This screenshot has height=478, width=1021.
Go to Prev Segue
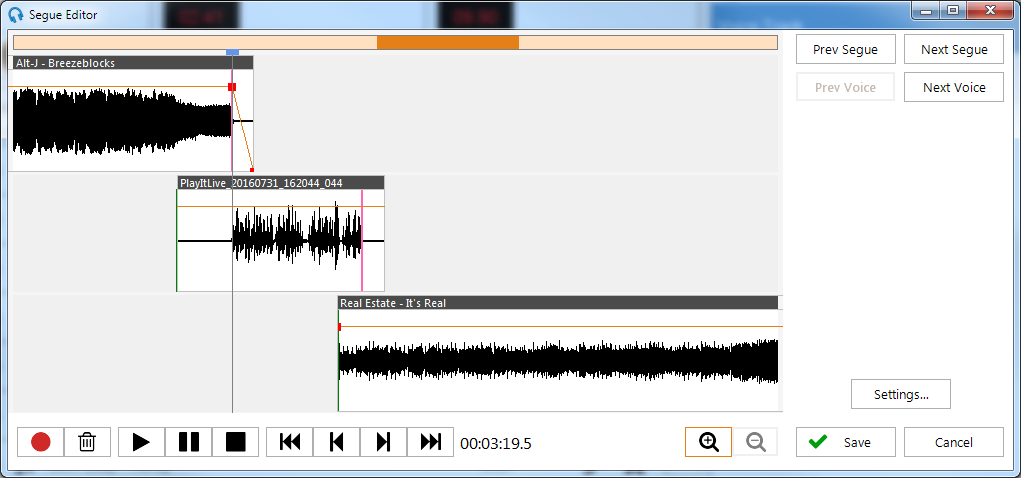(845, 49)
